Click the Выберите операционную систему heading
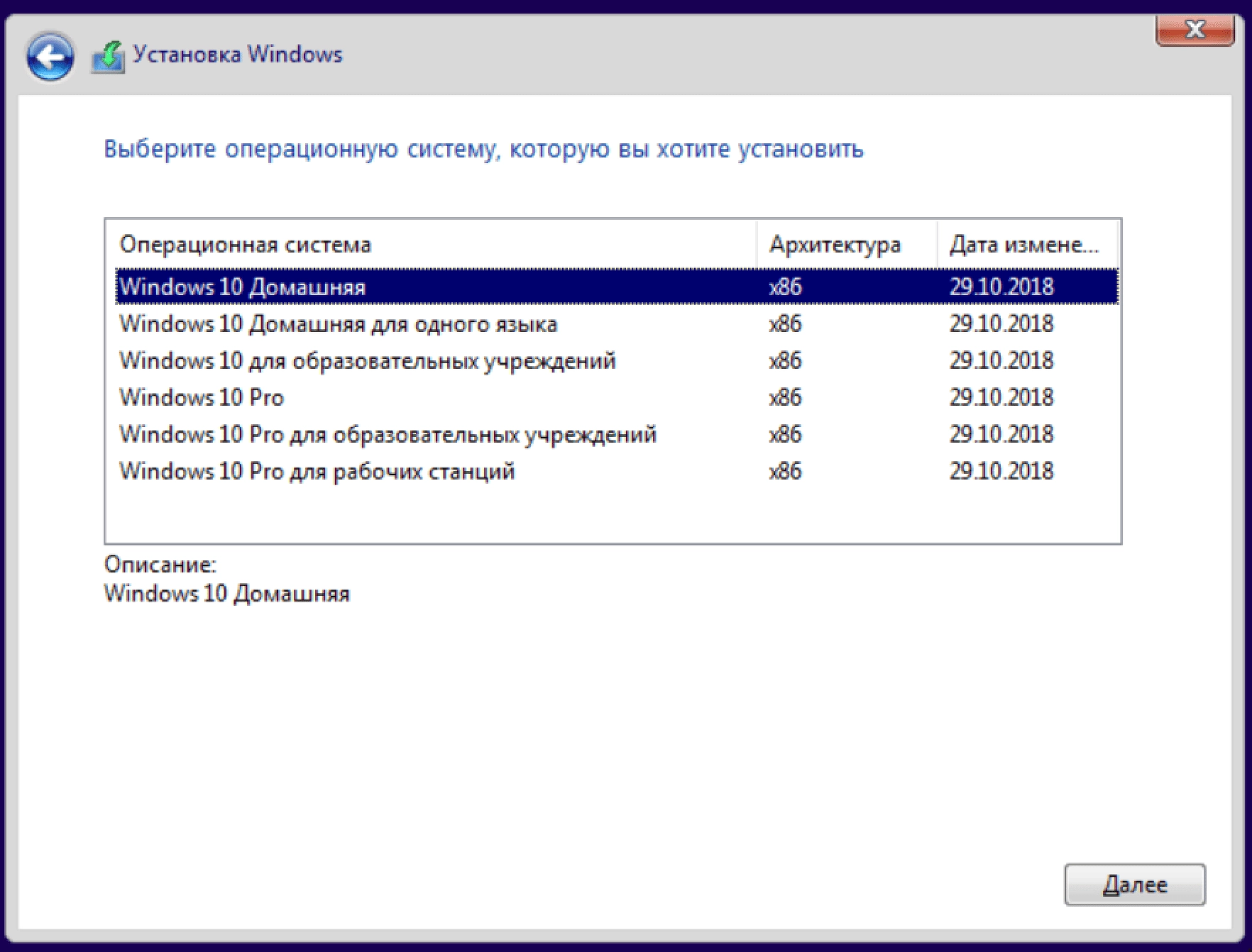The height and width of the screenshot is (952, 1252). pyautogui.click(x=483, y=149)
